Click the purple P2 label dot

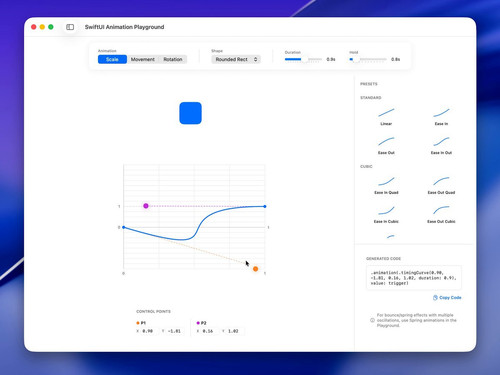198,323
